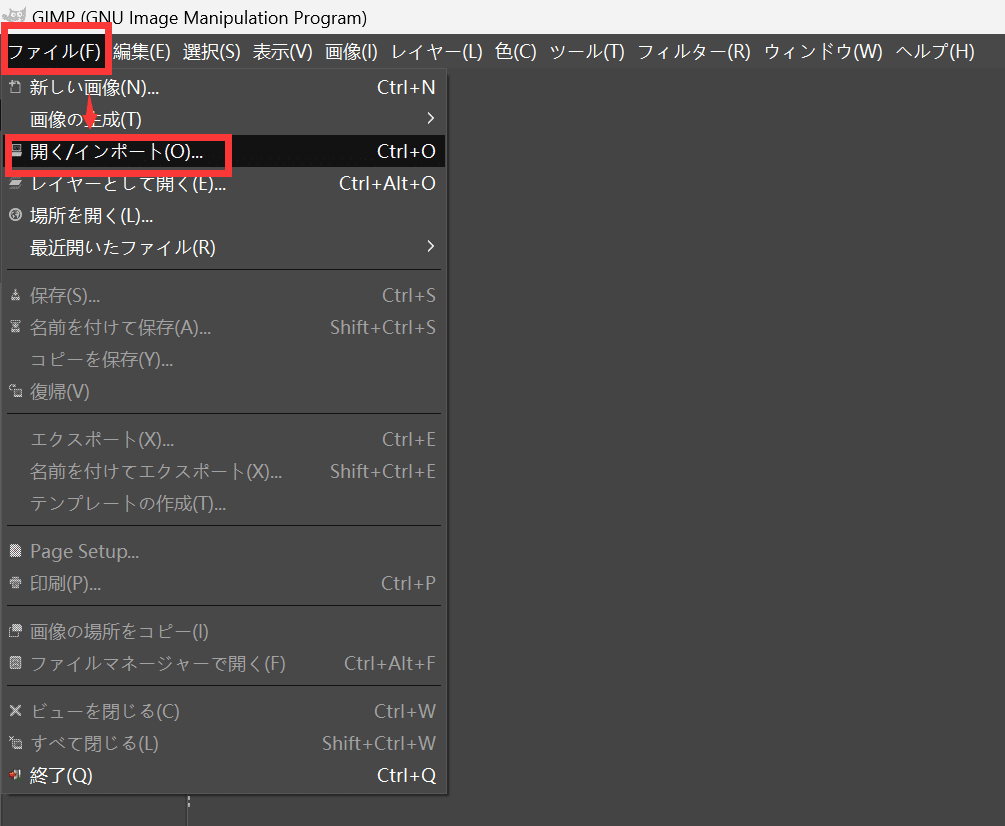Choose 新しい画像(N)... from File menu
Viewport: 1005px width, 826px height.
pos(224,87)
